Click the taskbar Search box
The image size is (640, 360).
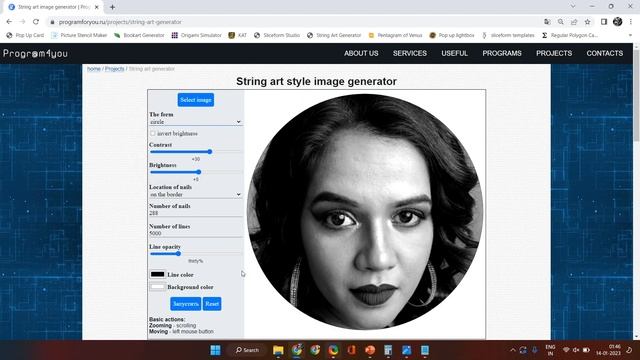click(x=247, y=350)
